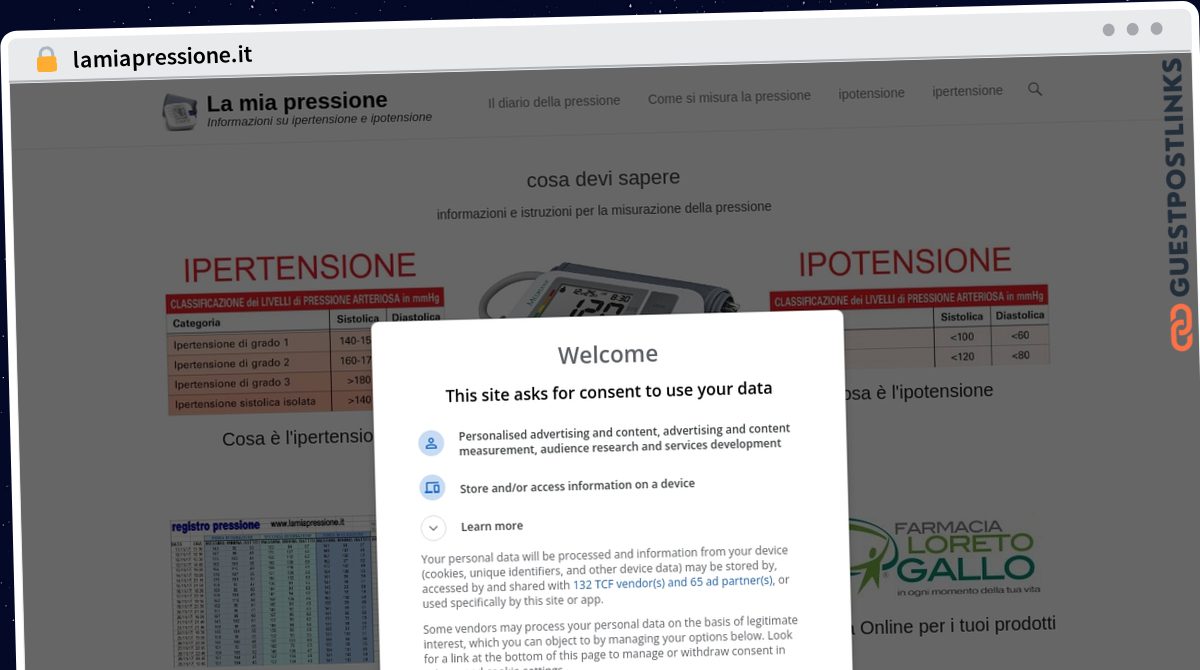Click 'This site asks for consent' text

(x=609, y=392)
